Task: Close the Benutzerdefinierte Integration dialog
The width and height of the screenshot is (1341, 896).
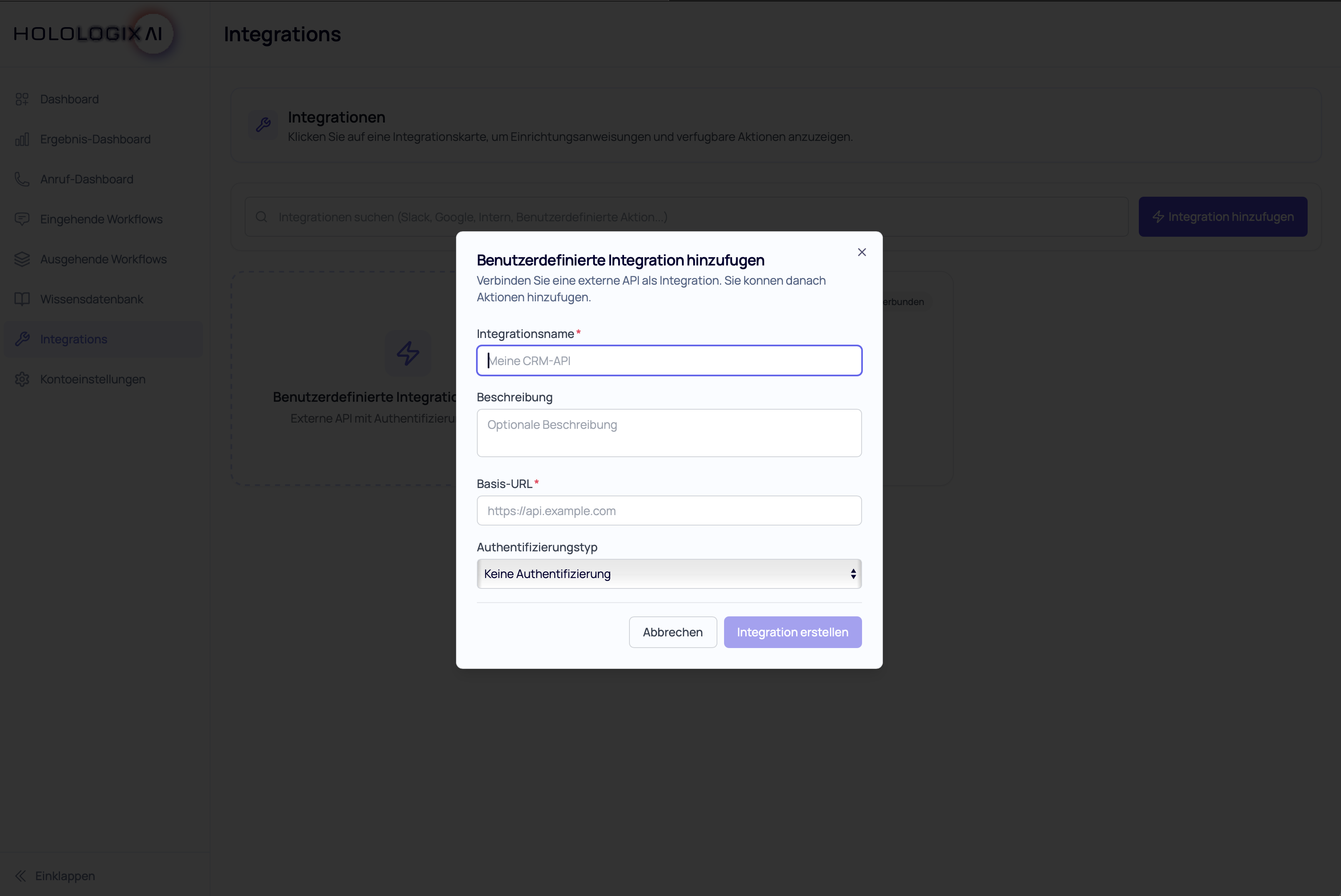Action: 862,252
